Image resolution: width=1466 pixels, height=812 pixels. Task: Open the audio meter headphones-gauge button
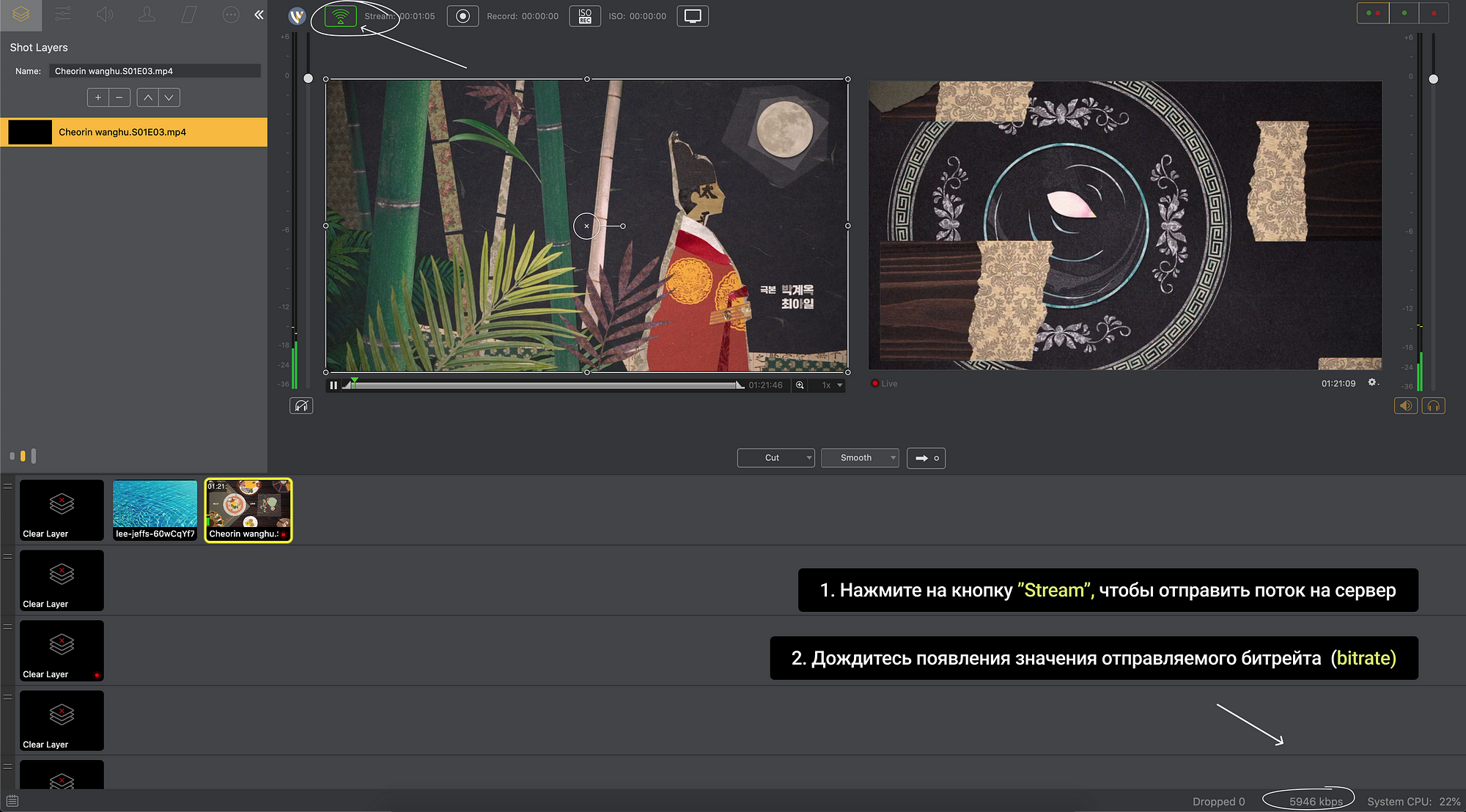[x=301, y=406]
